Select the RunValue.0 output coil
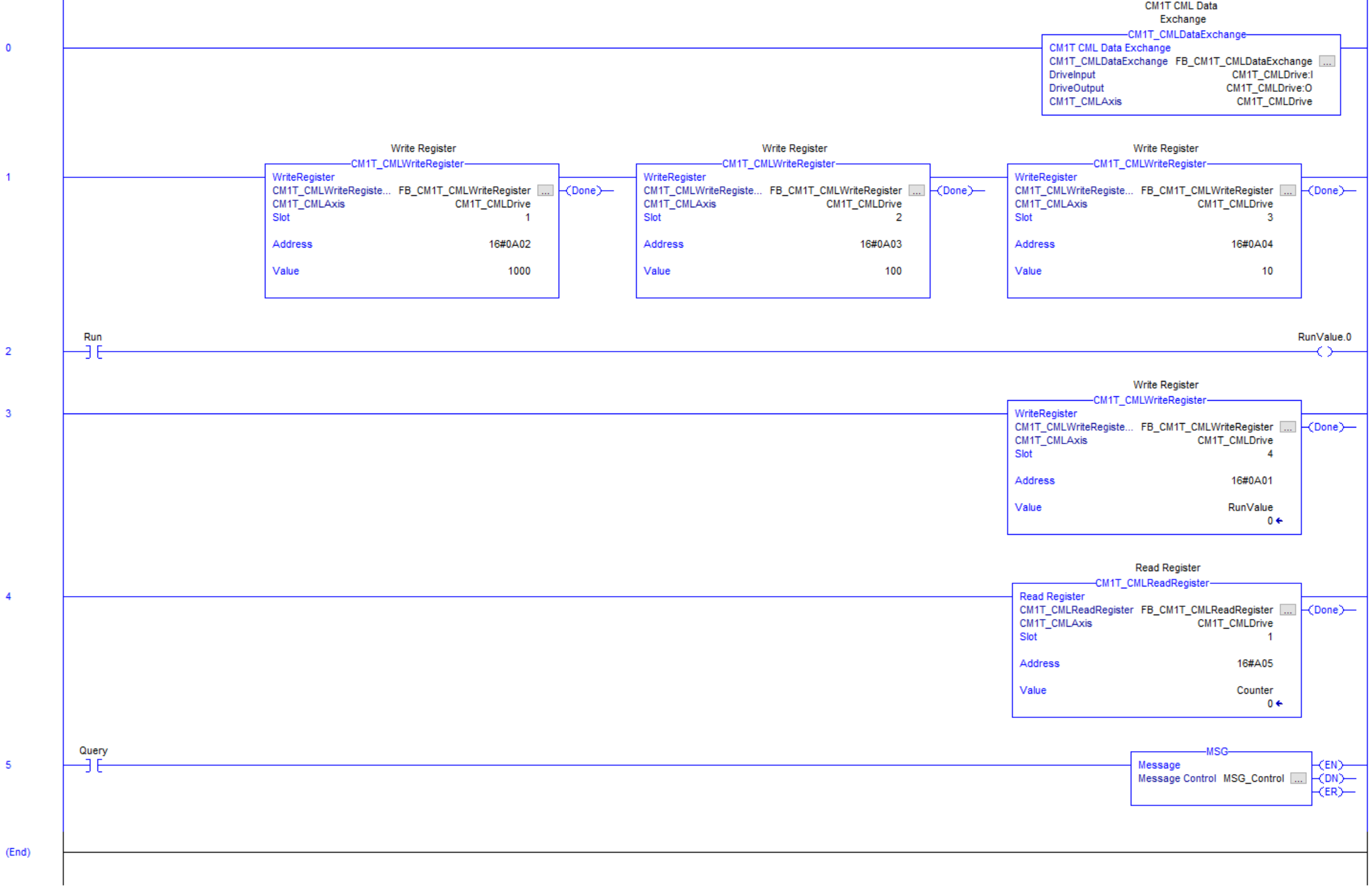Image resolution: width=1372 pixels, height=894 pixels. pyautogui.click(x=1325, y=352)
